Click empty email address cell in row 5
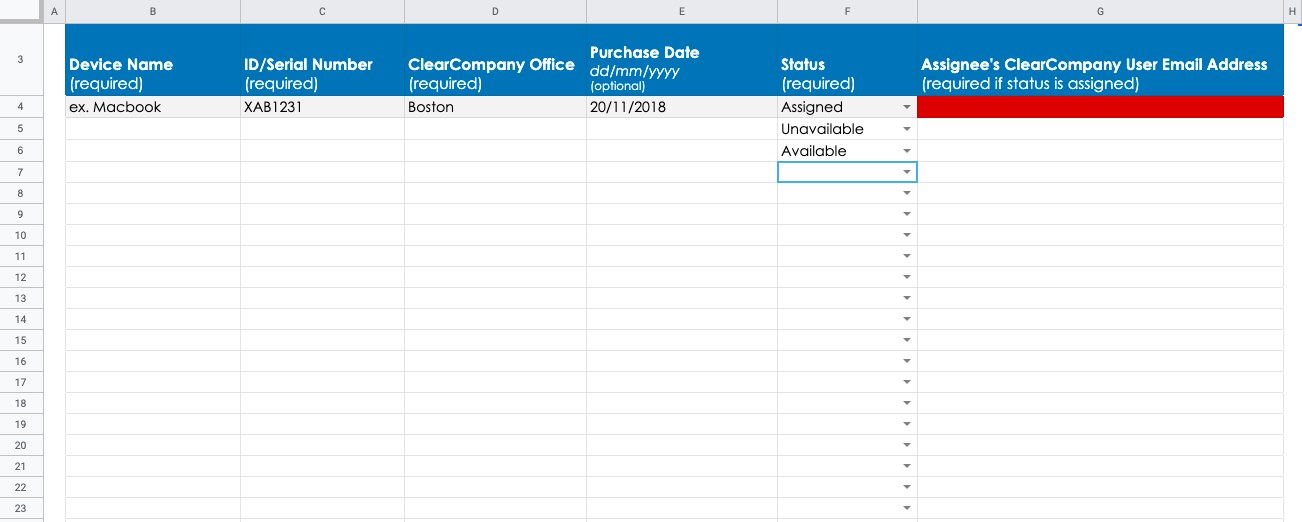 click(1100, 129)
